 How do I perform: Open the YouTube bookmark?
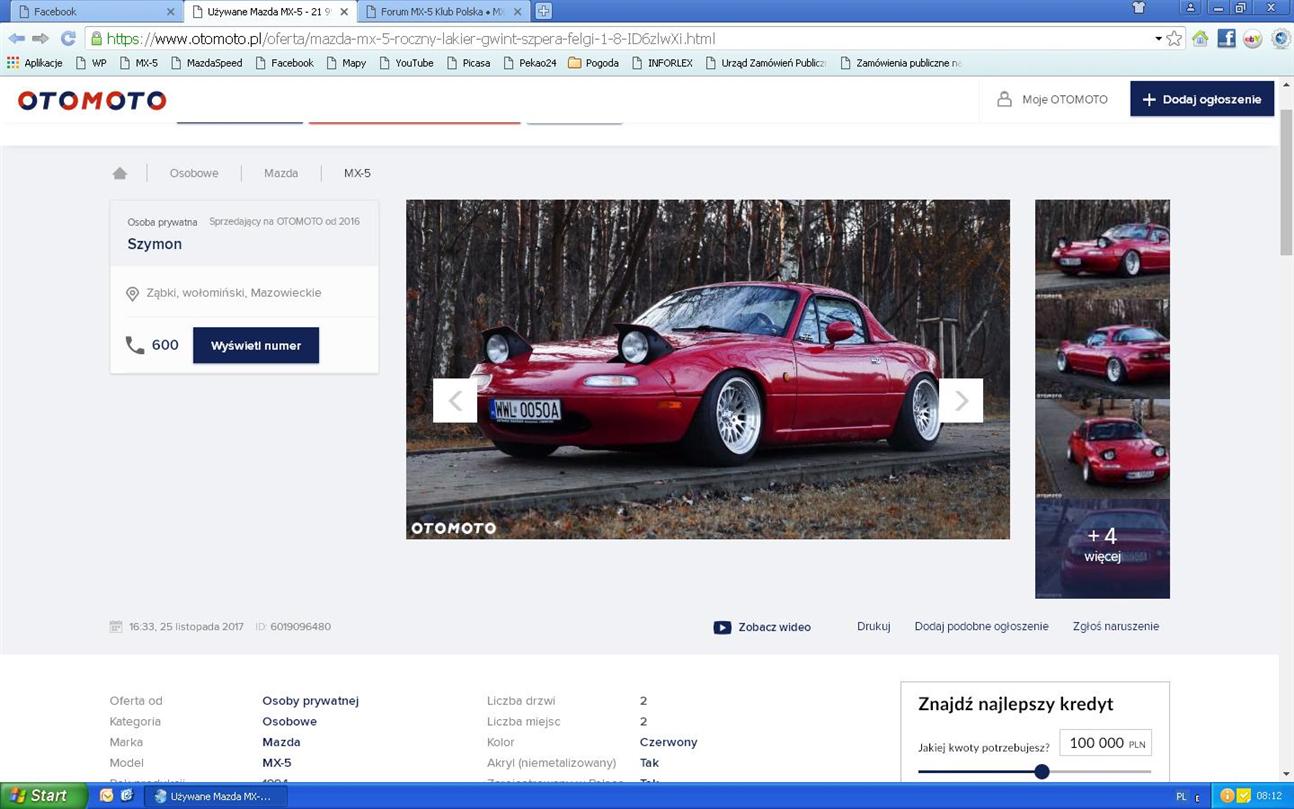click(x=406, y=63)
